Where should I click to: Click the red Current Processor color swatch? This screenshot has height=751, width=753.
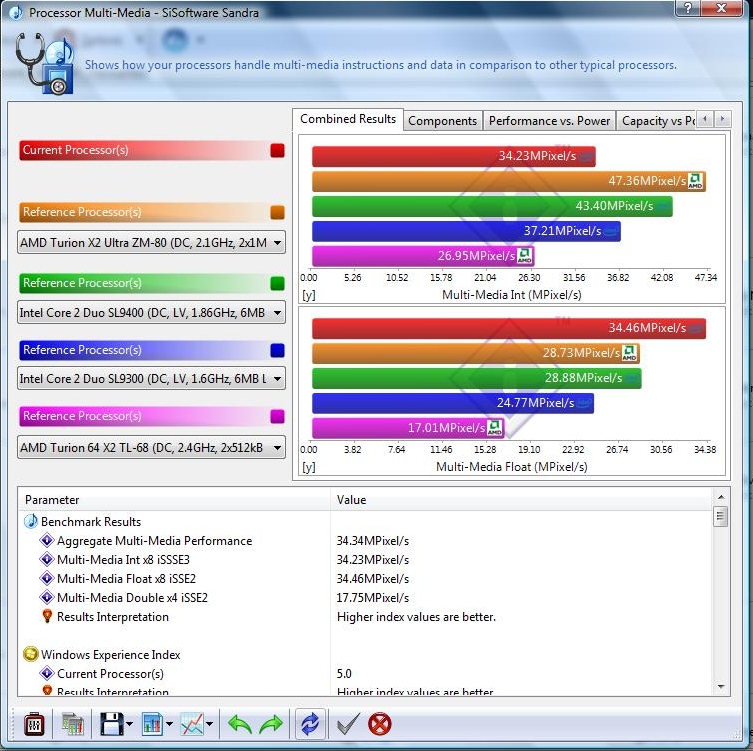pyautogui.click(x=277, y=150)
